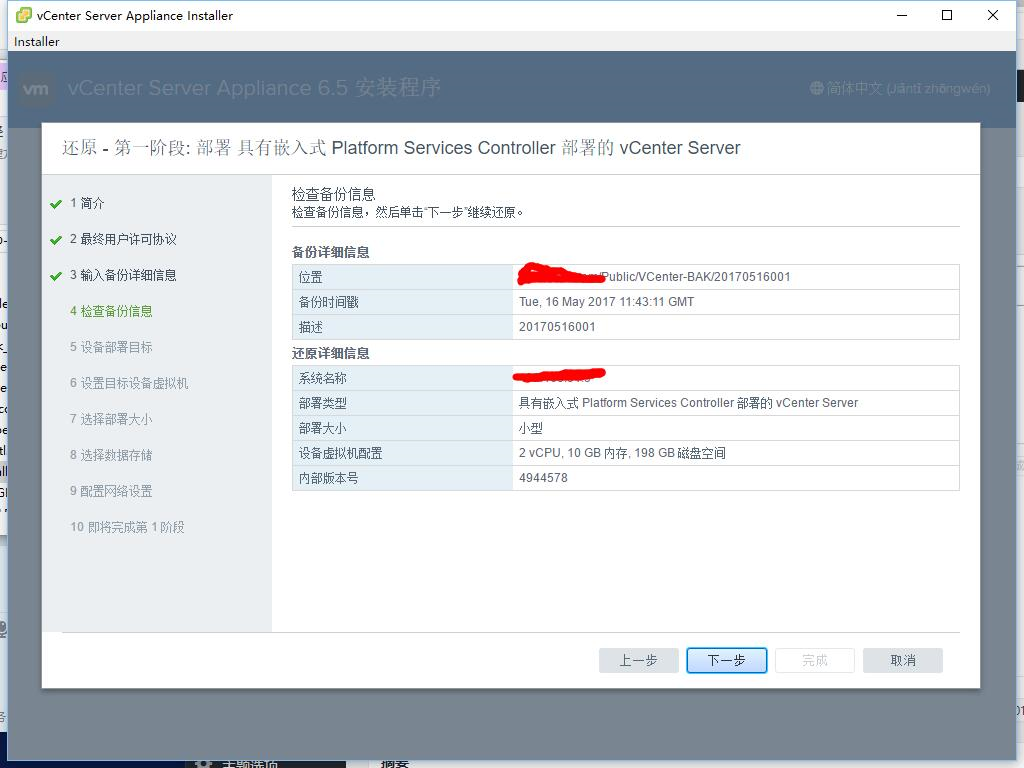Click the 部署类型 value text
1024x768 pixels.
tap(688, 402)
